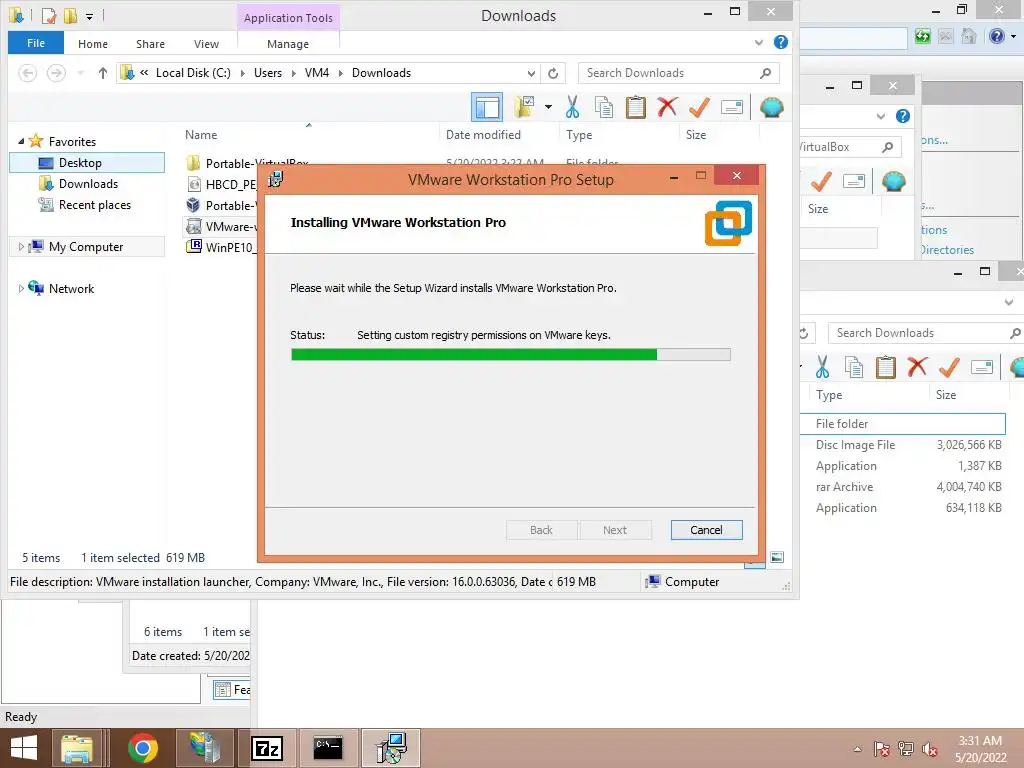The height and width of the screenshot is (768, 1024).
Task: Open the Windows Start button
Action: pyautogui.click(x=24, y=748)
